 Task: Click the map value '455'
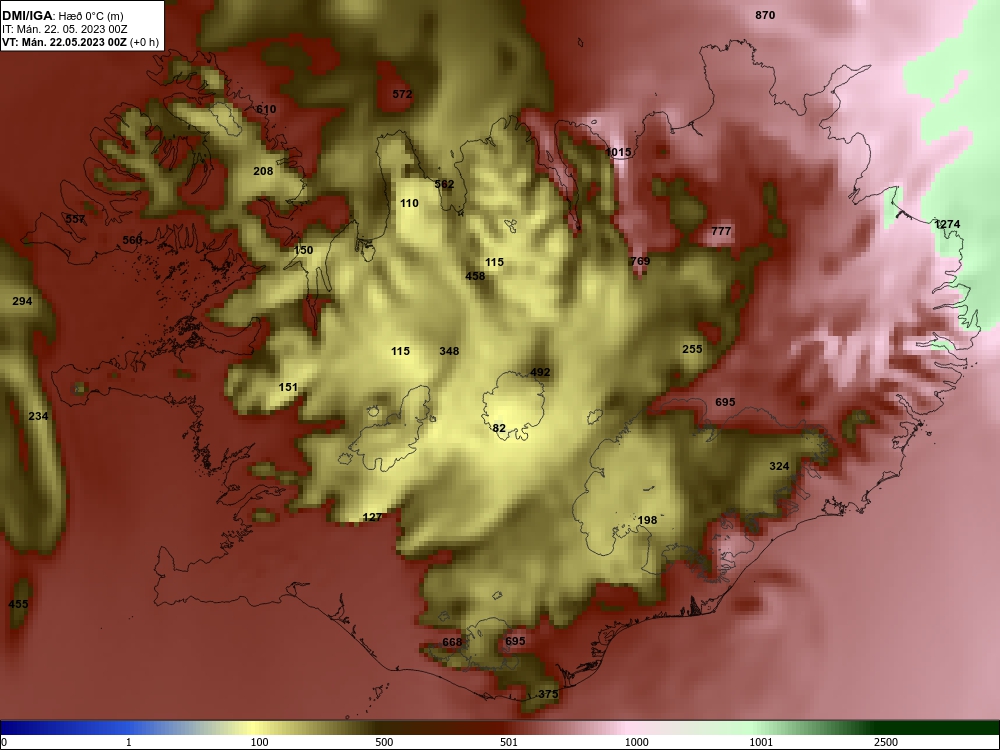18,604
